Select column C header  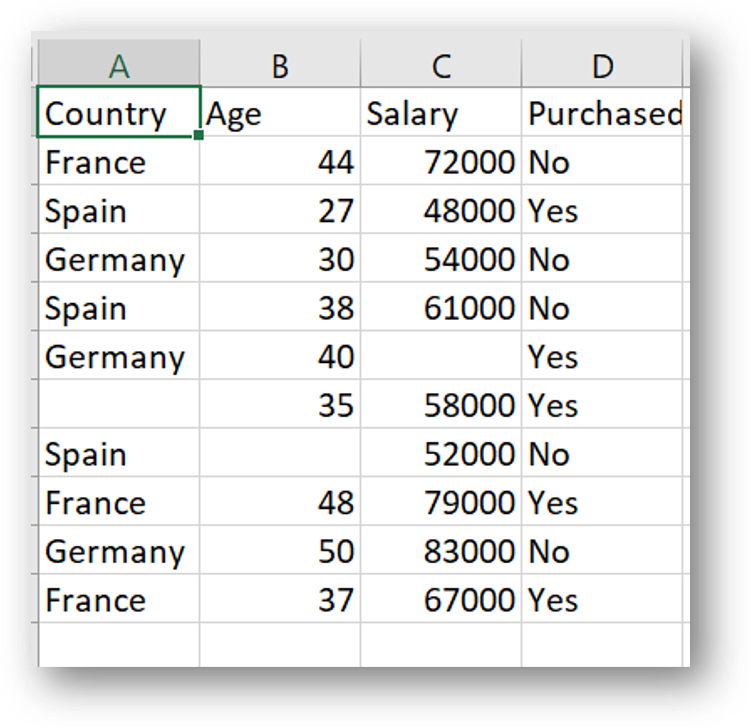(x=441, y=63)
